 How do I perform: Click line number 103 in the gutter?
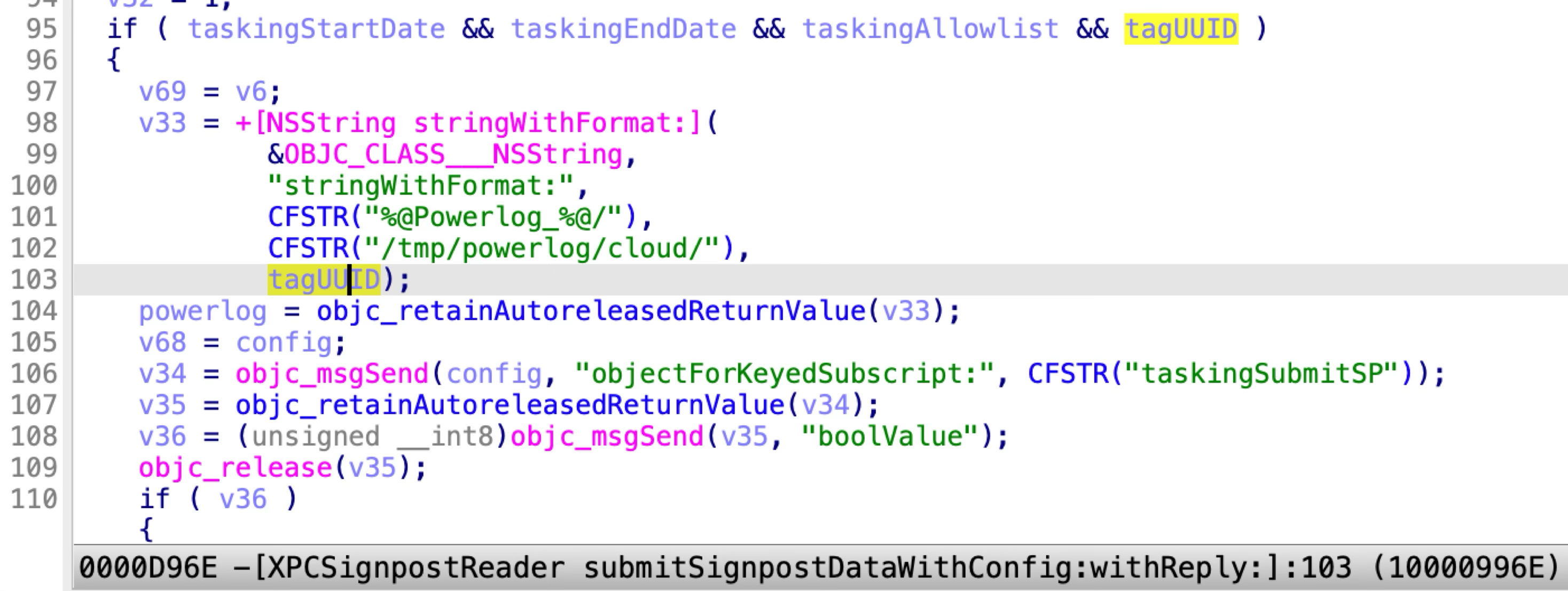point(34,279)
